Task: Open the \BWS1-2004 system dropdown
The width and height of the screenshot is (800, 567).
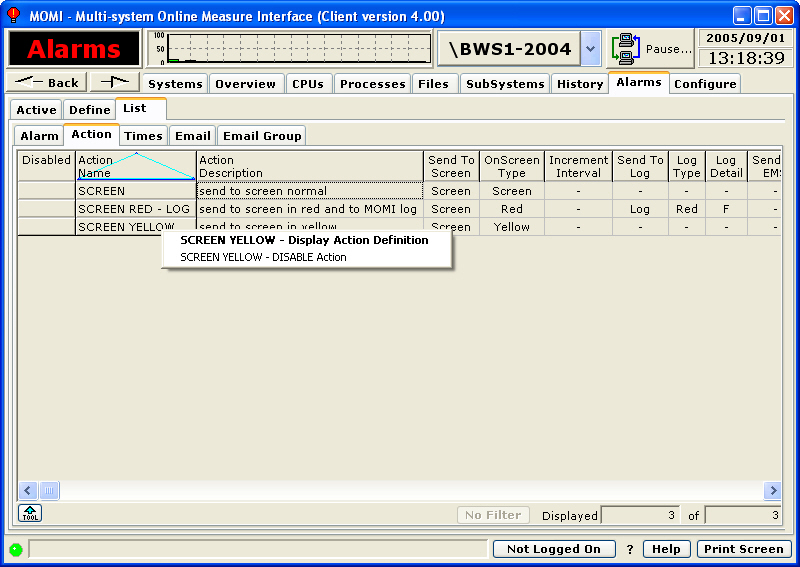Action: (x=590, y=48)
